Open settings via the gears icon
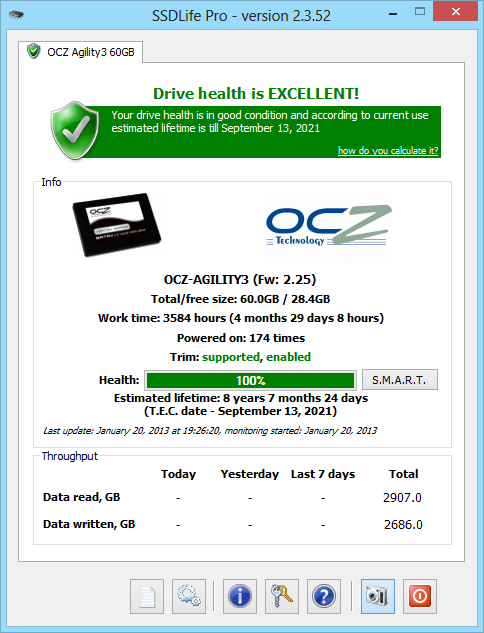484x633 pixels. tap(189, 596)
